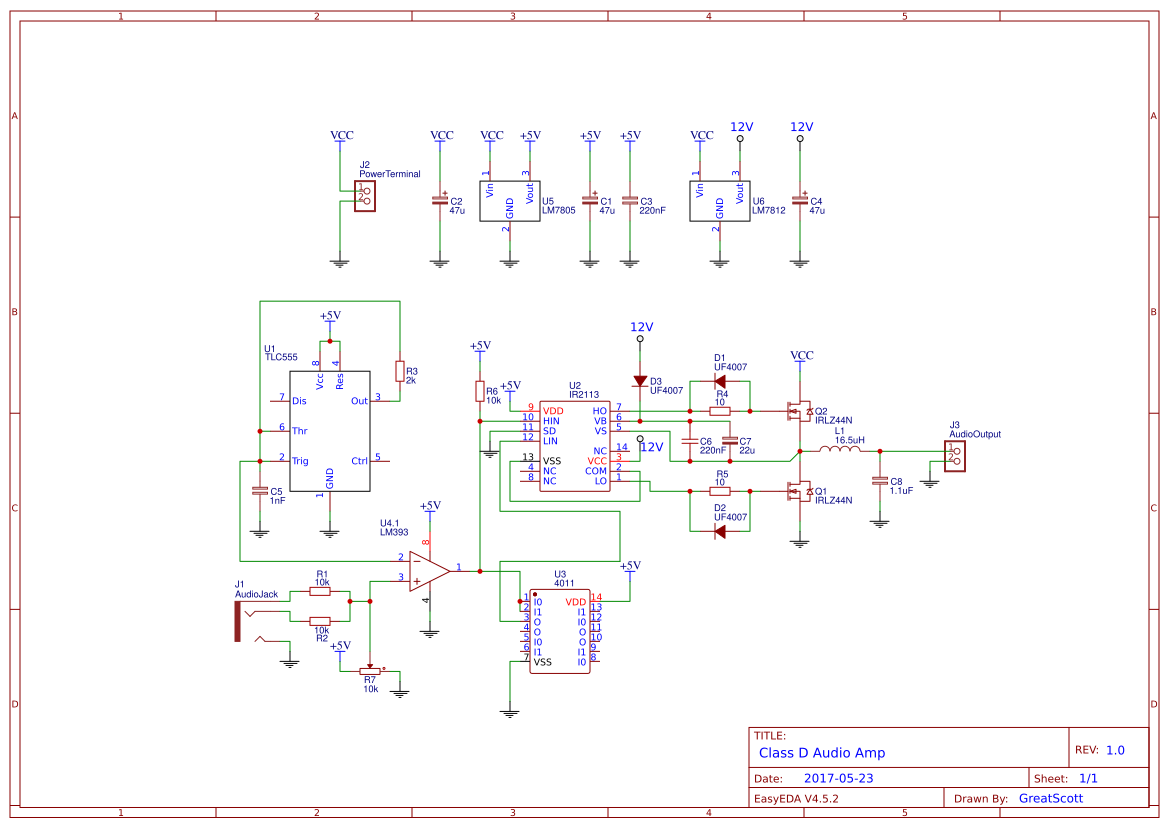The width and height of the screenshot is (1169, 828).
Task: Select the GreatScott author name
Action: (x=1049, y=798)
